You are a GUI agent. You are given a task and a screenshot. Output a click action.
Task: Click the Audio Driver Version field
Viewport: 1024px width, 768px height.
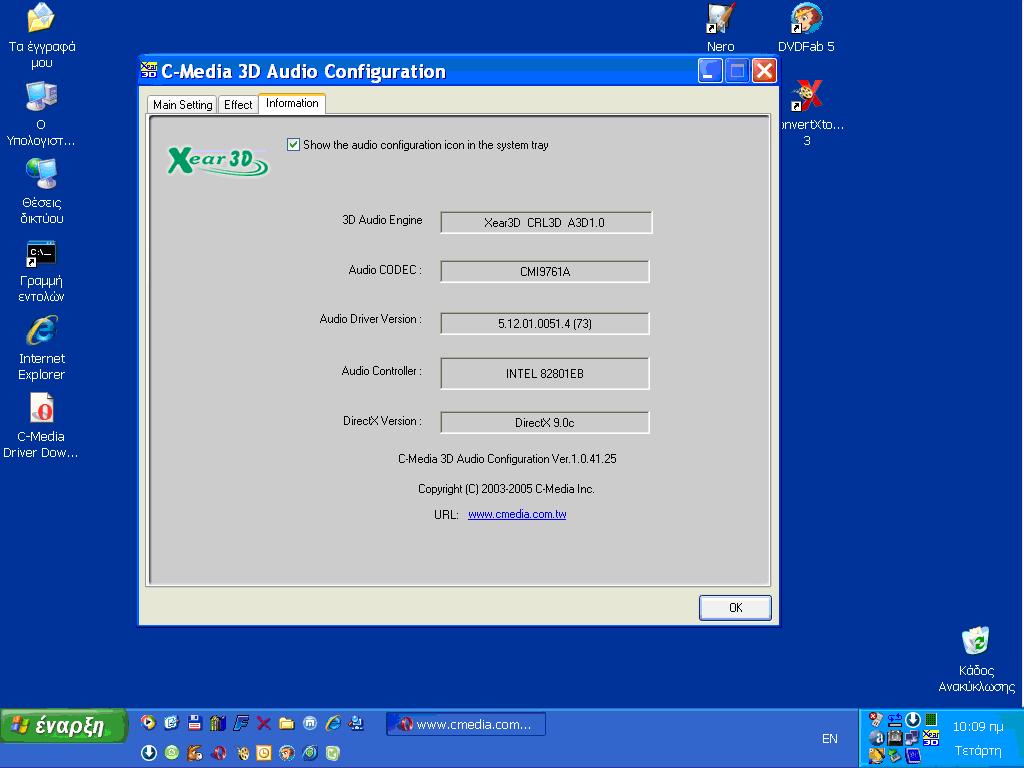(545, 323)
